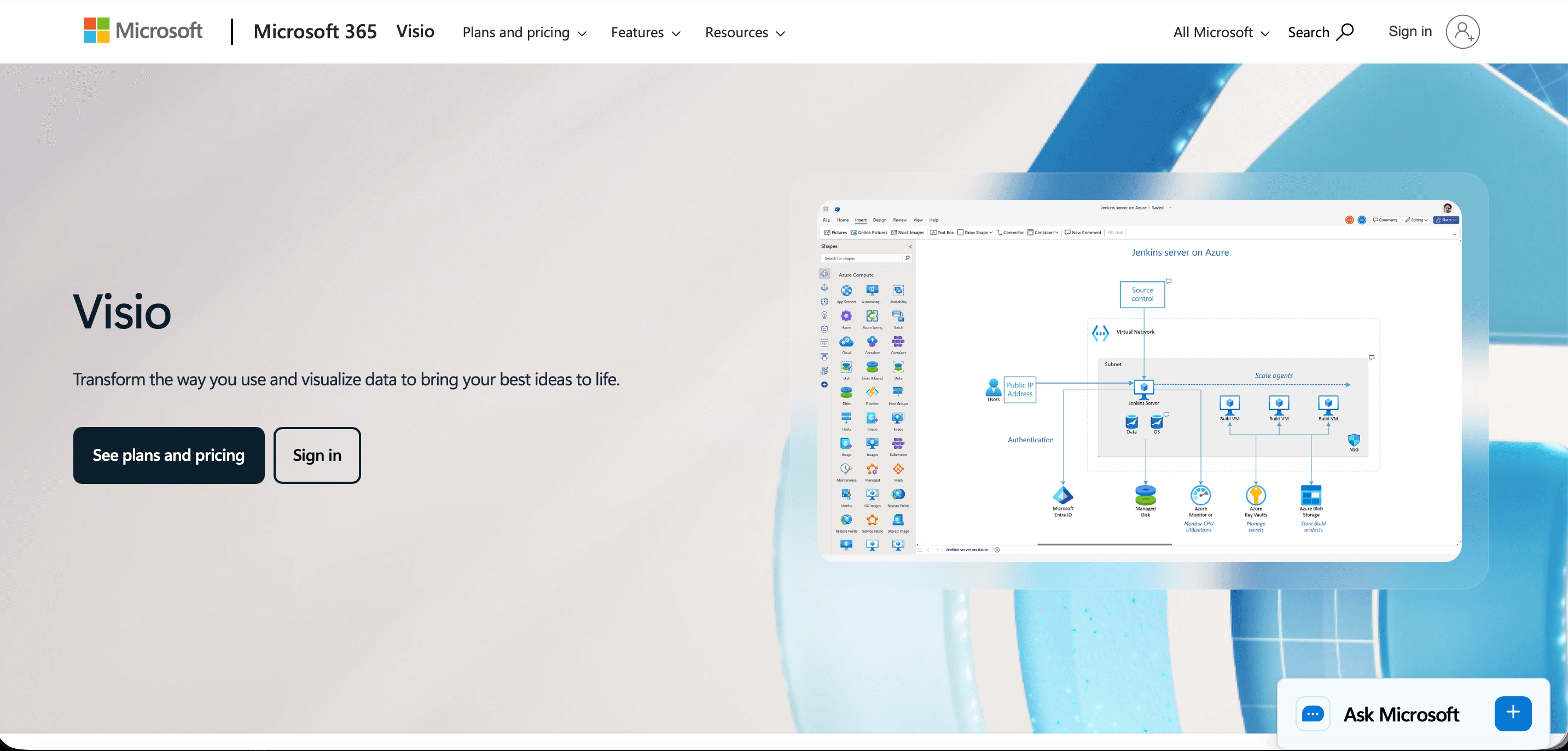The width and height of the screenshot is (1568, 751).
Task: Click the Search magnifier icon in header
Action: click(1345, 32)
